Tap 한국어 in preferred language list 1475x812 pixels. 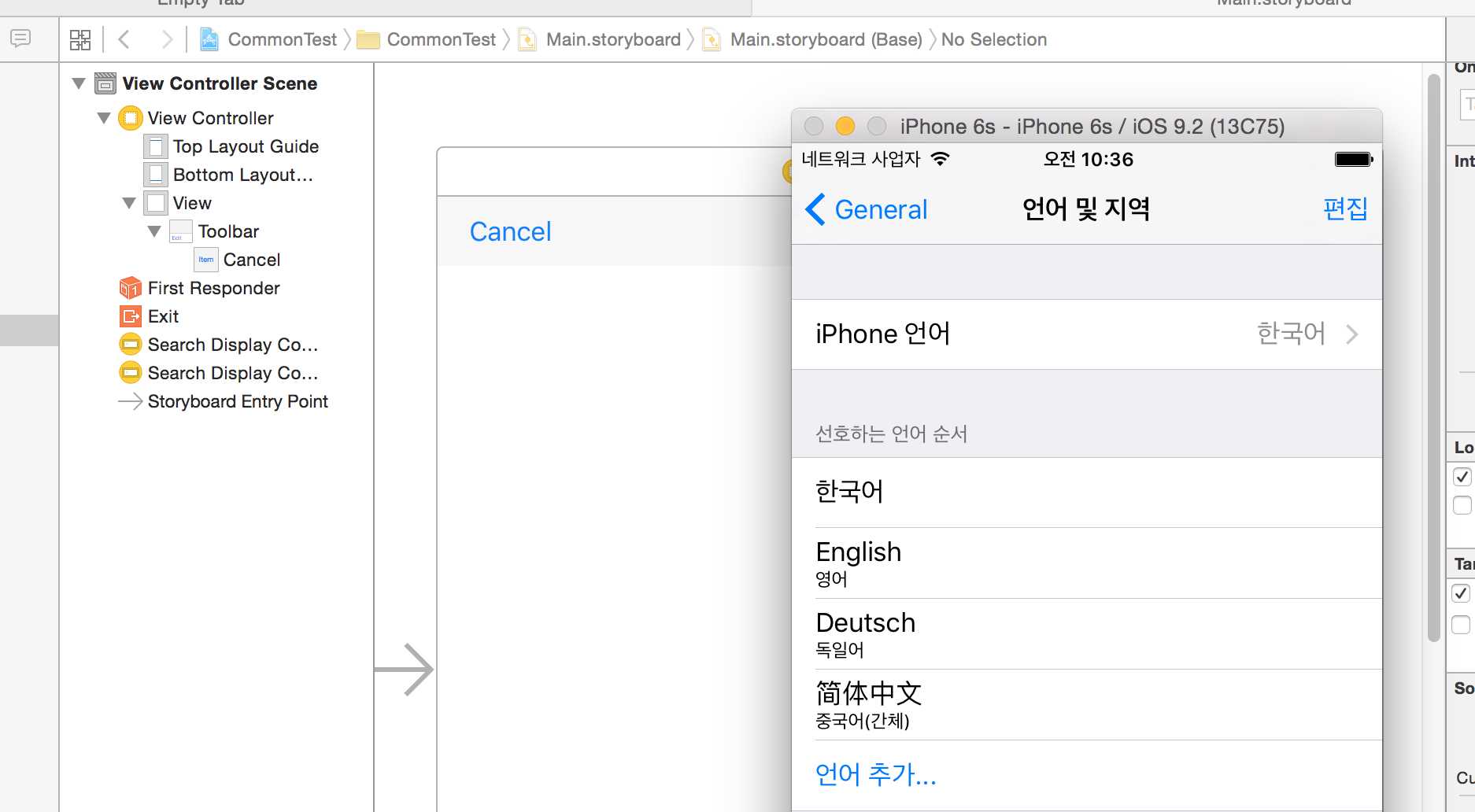point(1087,492)
